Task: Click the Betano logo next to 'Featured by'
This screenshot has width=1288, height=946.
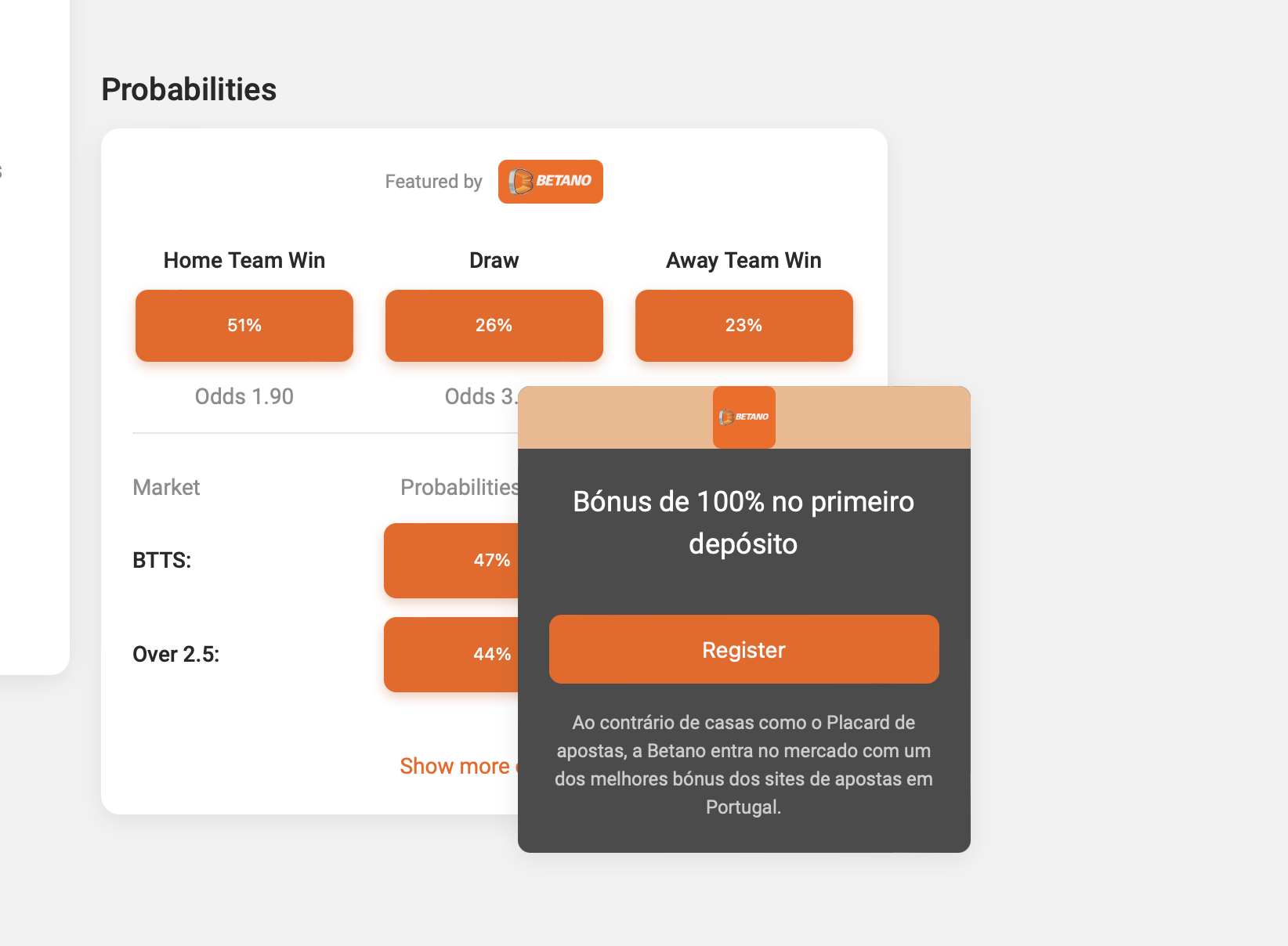Action: pyautogui.click(x=550, y=181)
